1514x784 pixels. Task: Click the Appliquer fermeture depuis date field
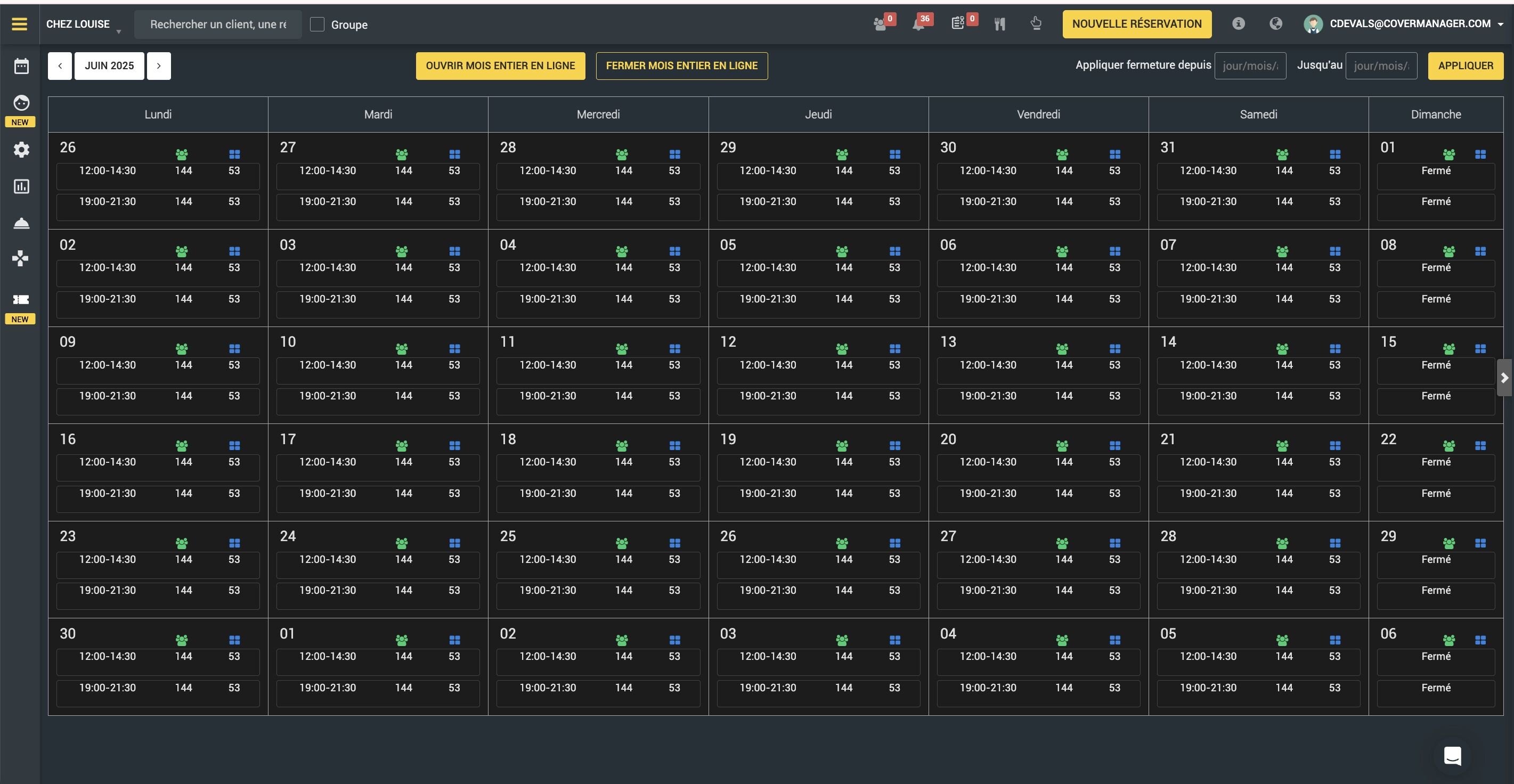1250,66
